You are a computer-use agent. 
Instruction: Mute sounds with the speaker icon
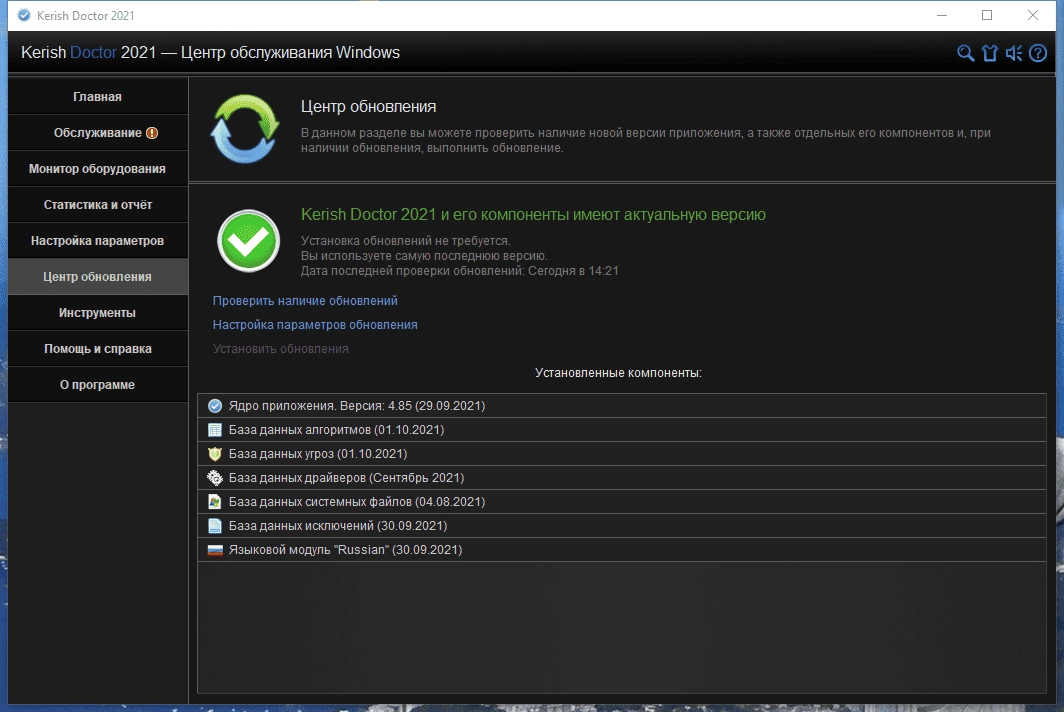[x=1014, y=53]
